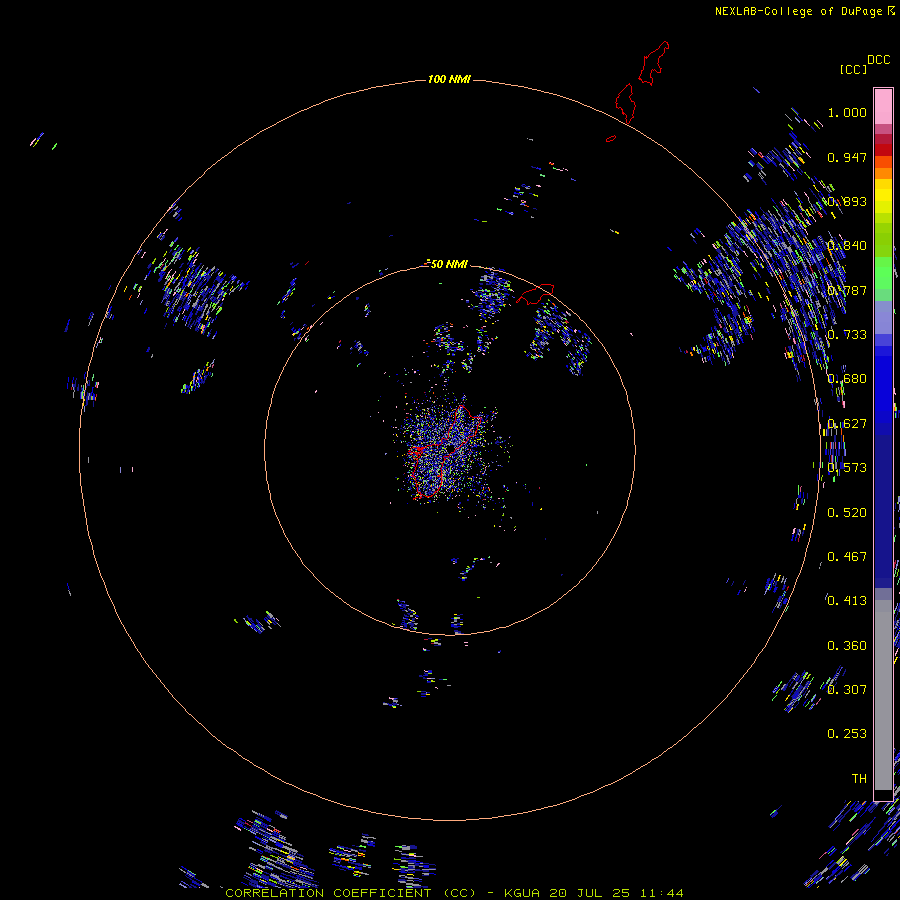
Task: Click the 0.467 scale value
Action: [847, 557]
